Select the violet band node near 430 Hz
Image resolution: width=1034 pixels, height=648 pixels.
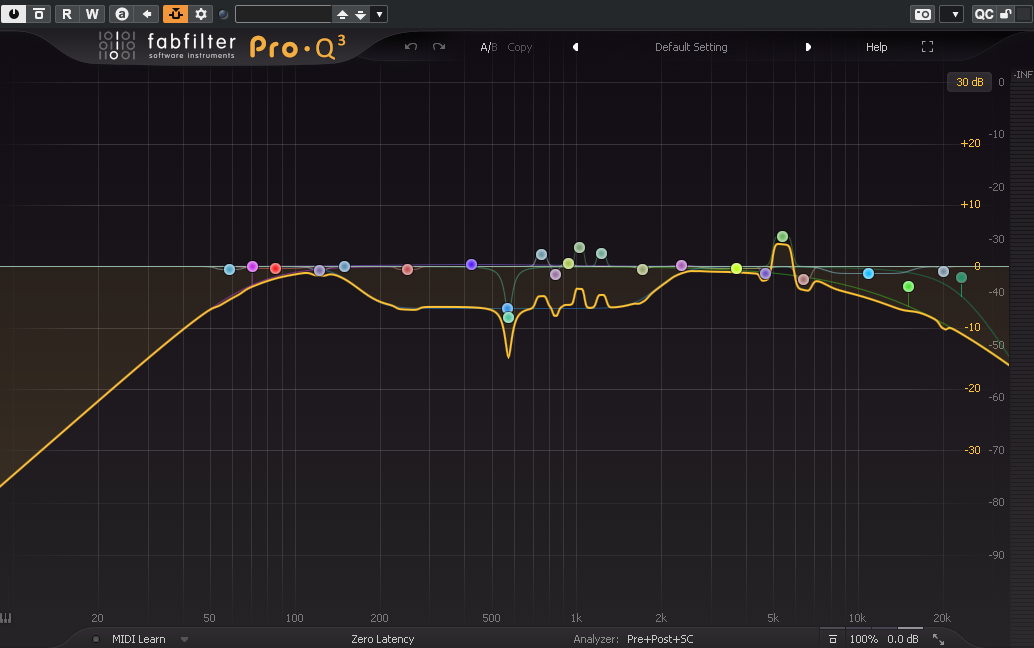tap(471, 264)
